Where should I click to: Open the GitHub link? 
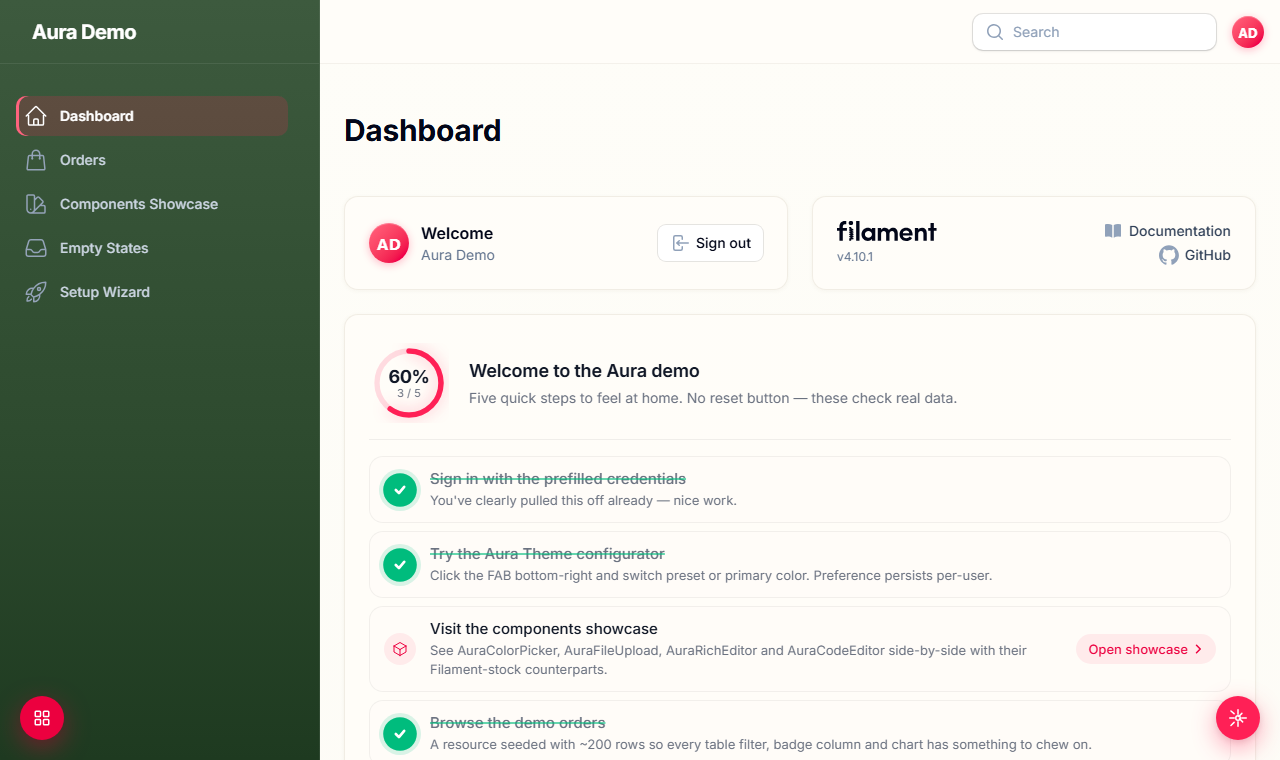1195,255
